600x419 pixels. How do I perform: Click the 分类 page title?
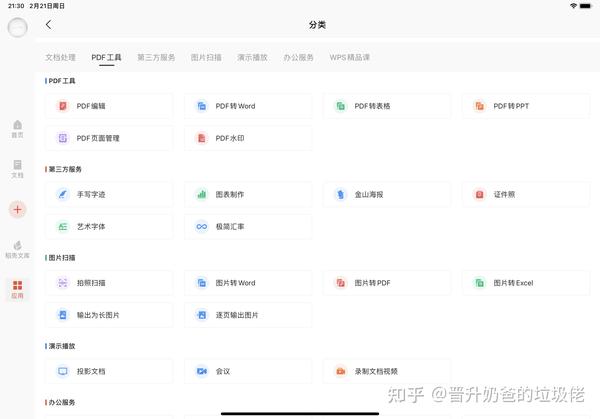point(317,25)
